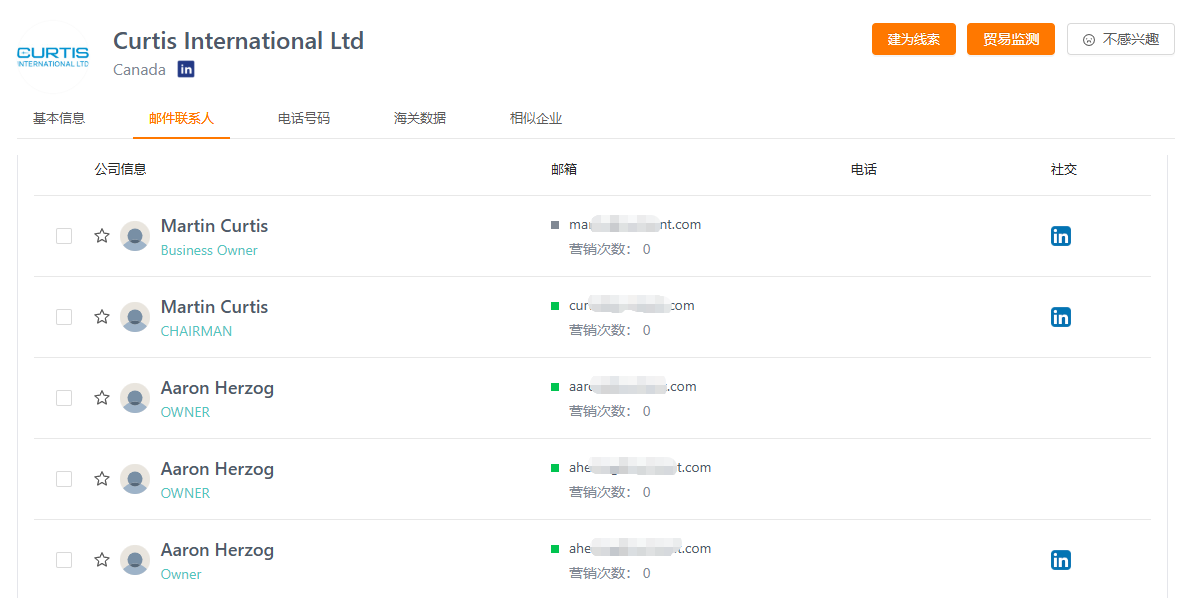Screen dimensions: 1188x598
Task: Click email starting 'cur' of CHAIRMAN row
Action: coord(632,305)
